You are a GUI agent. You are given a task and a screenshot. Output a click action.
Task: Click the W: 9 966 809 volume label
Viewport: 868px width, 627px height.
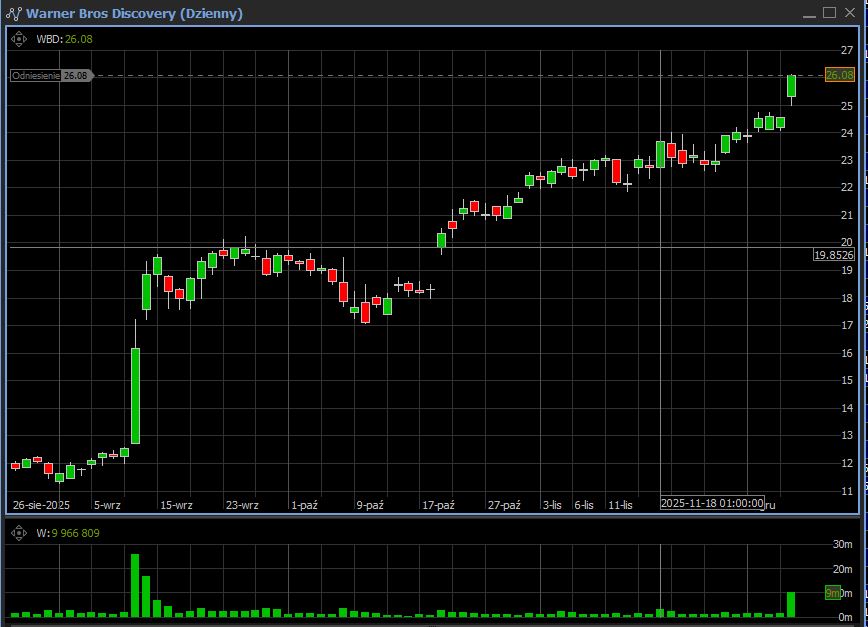(x=67, y=533)
